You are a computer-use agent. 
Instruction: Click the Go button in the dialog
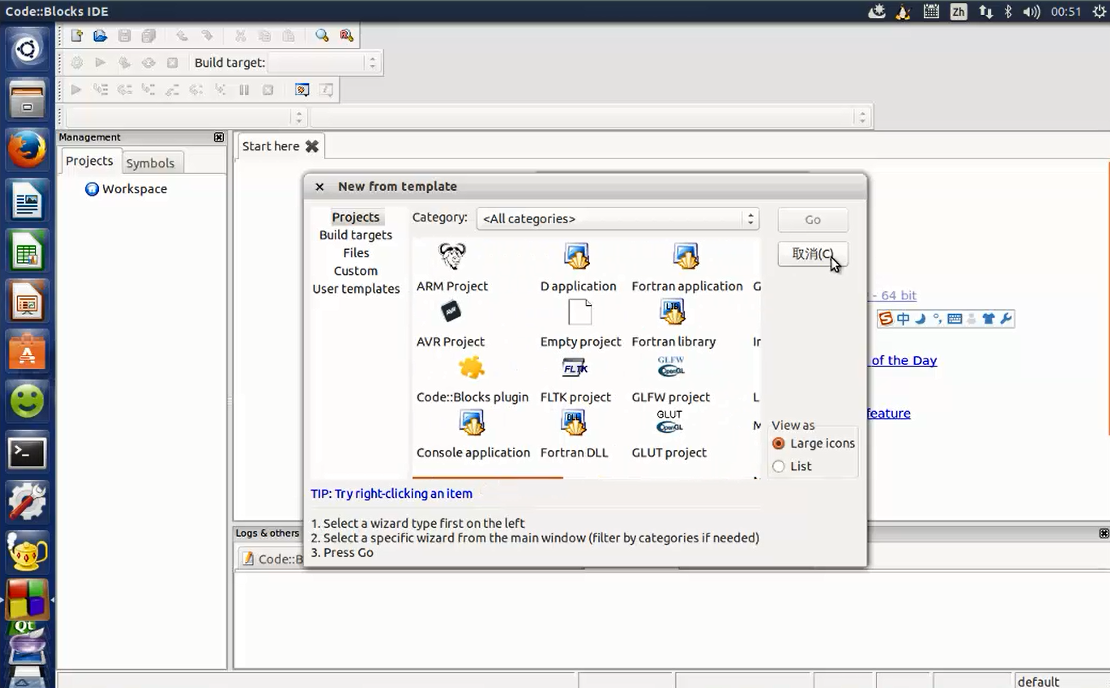813,220
